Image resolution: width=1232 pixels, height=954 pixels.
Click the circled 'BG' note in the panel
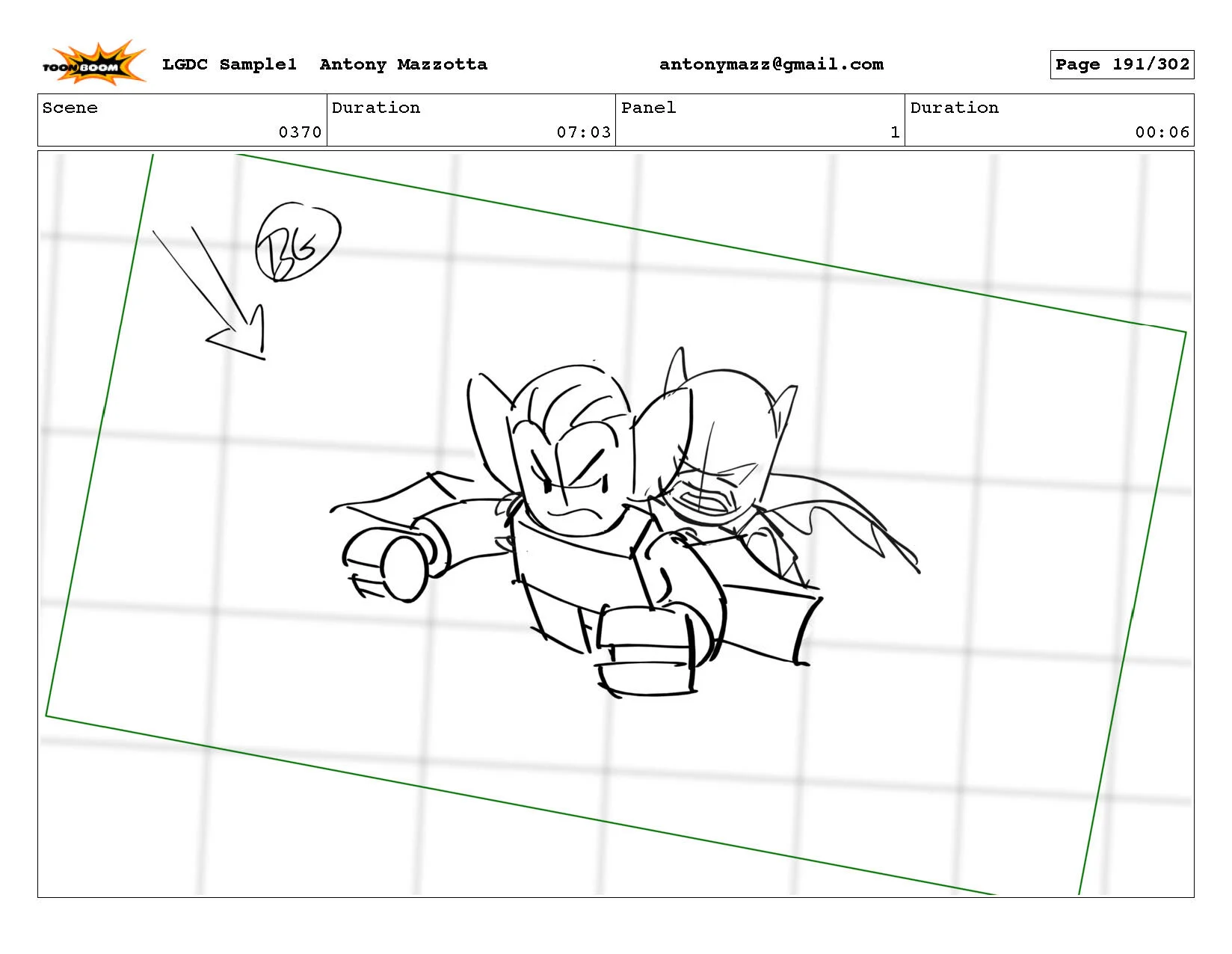point(298,242)
